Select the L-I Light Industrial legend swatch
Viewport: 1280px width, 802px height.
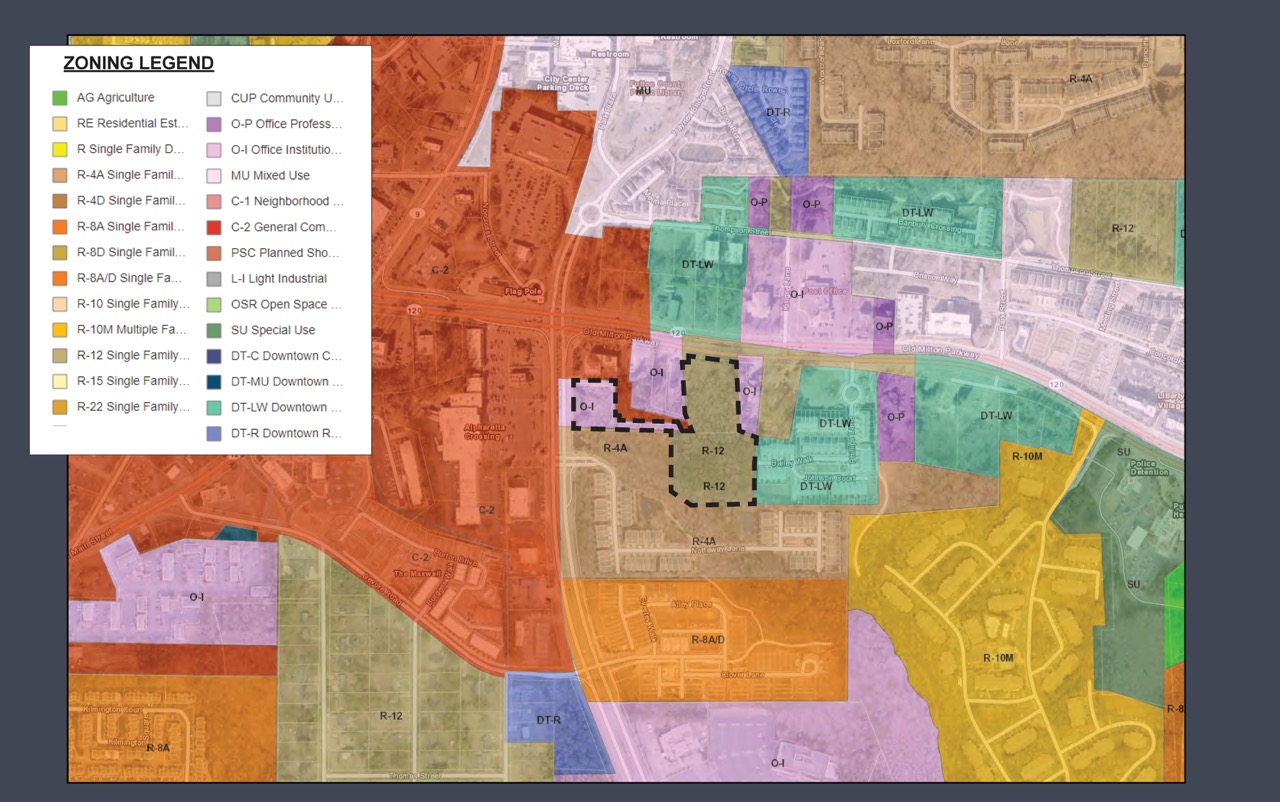click(x=213, y=278)
